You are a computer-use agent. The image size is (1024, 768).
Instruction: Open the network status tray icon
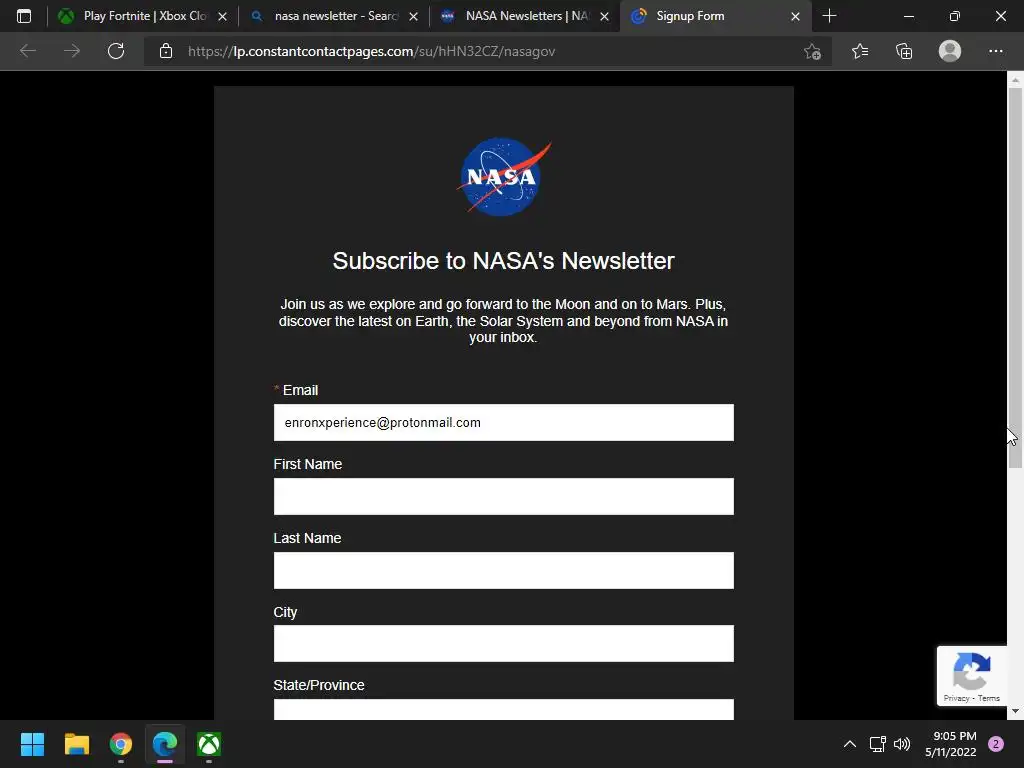point(877,744)
